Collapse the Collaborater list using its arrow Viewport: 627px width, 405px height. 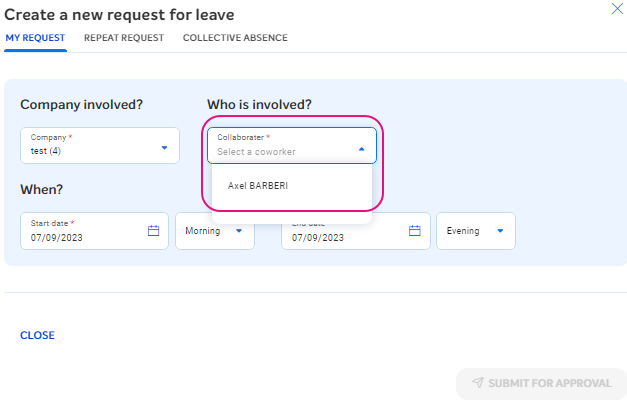pyautogui.click(x=362, y=148)
